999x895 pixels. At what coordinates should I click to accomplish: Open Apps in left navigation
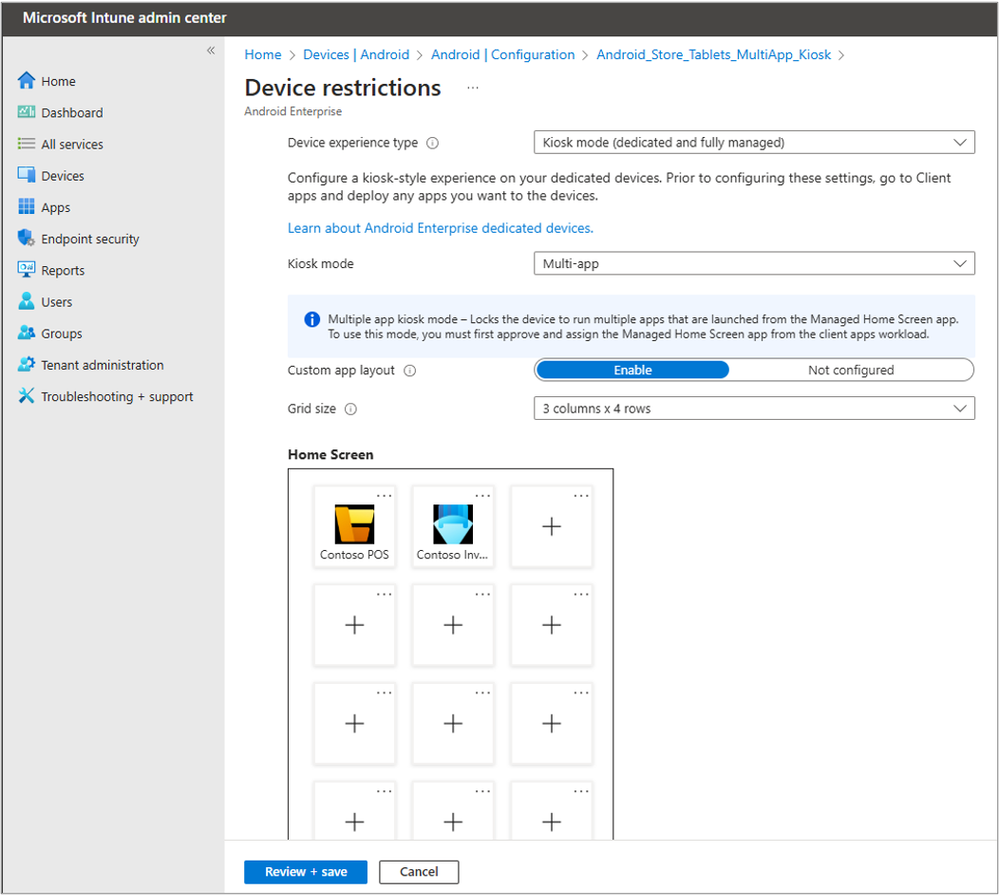click(55, 208)
